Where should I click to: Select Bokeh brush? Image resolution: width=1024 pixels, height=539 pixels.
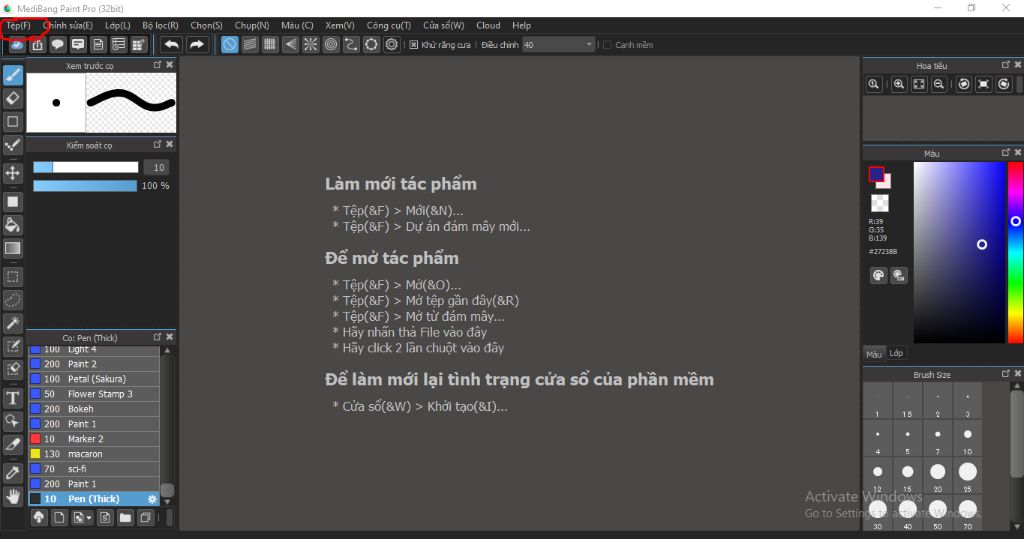(94, 409)
